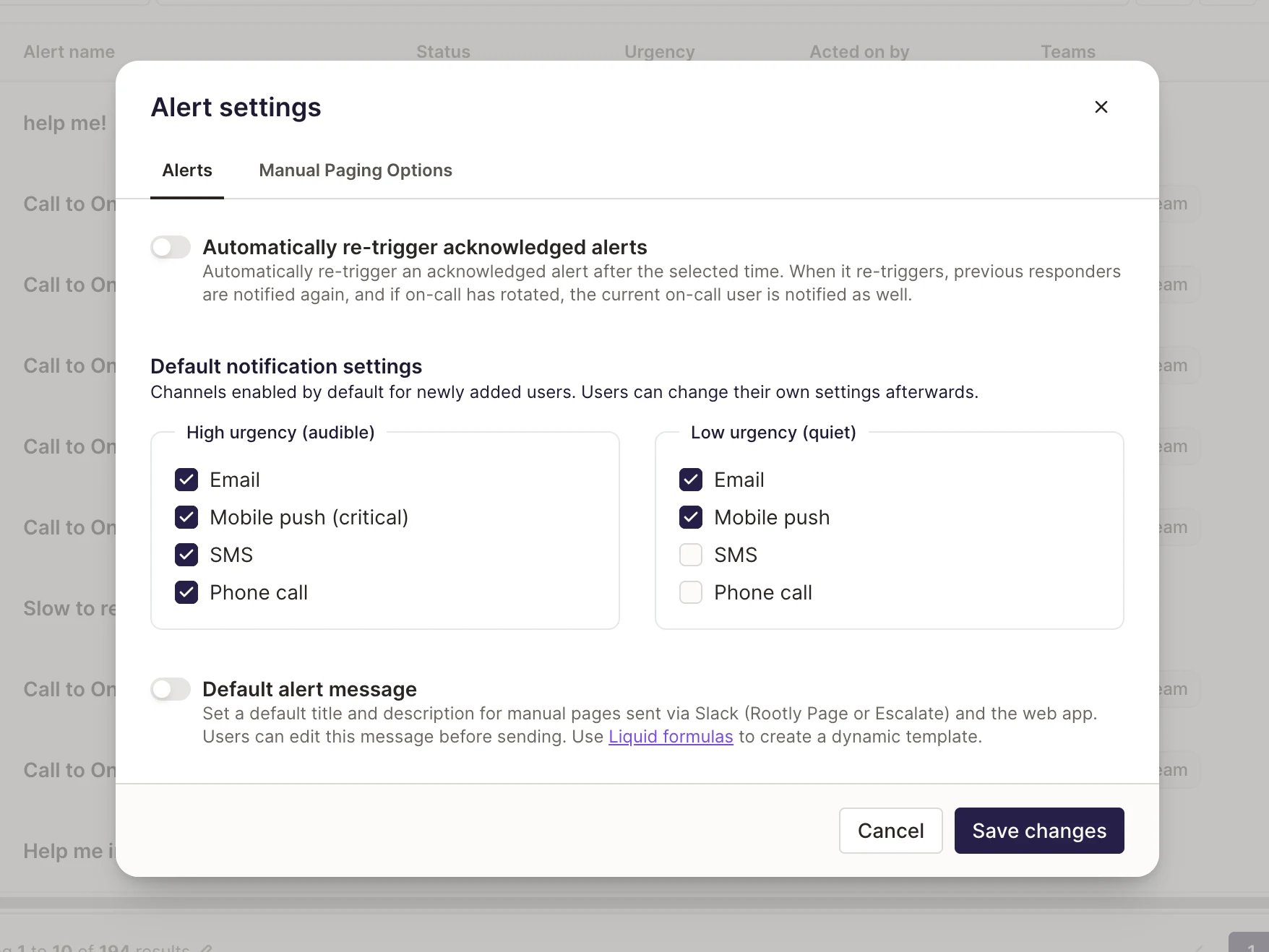The height and width of the screenshot is (952, 1269).
Task: Uncheck SMS under High urgency
Action: [x=186, y=555]
